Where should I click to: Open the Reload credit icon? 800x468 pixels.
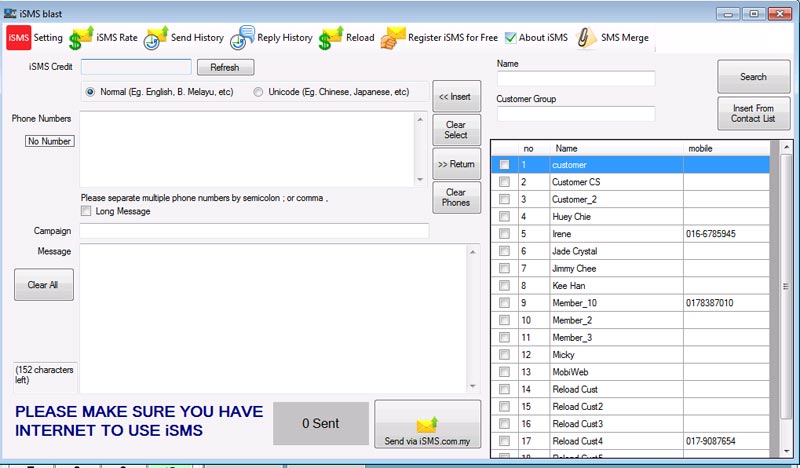pyautogui.click(x=331, y=38)
